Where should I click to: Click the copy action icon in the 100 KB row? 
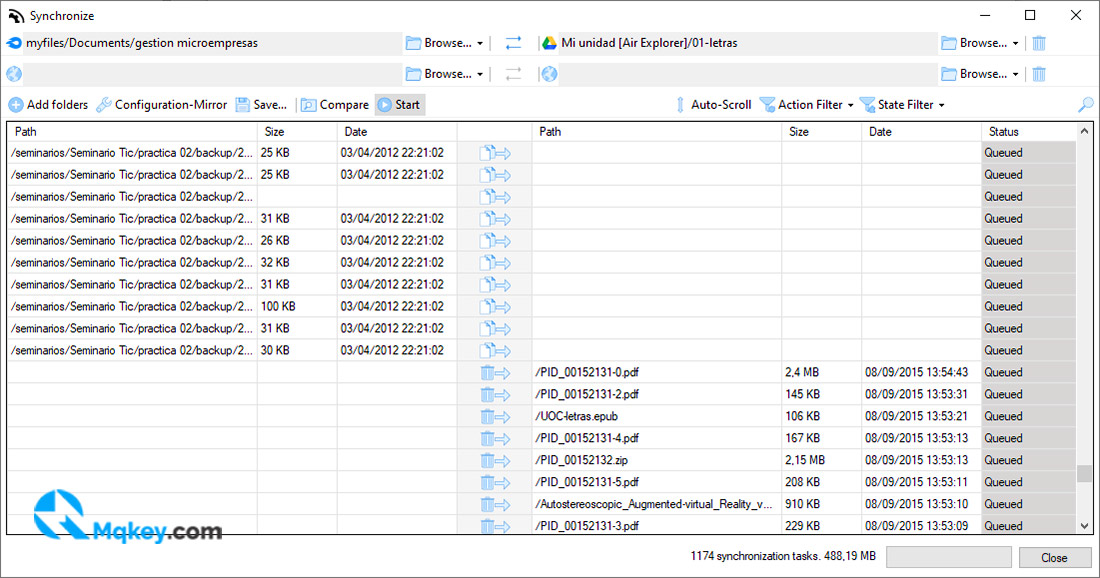[x=495, y=307]
